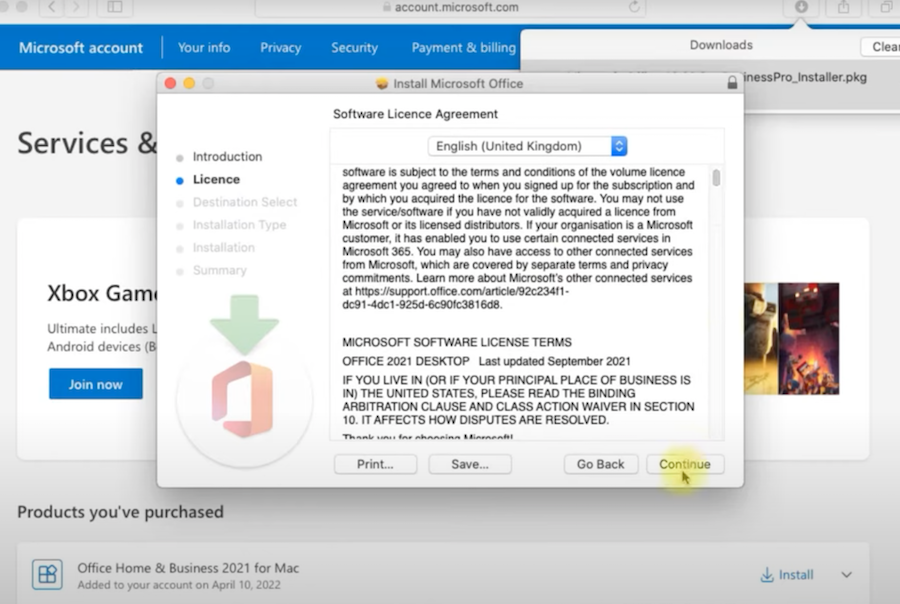Screen dimensions: 900x604
Task: Click the Save... button in installer
Action: click(470, 464)
